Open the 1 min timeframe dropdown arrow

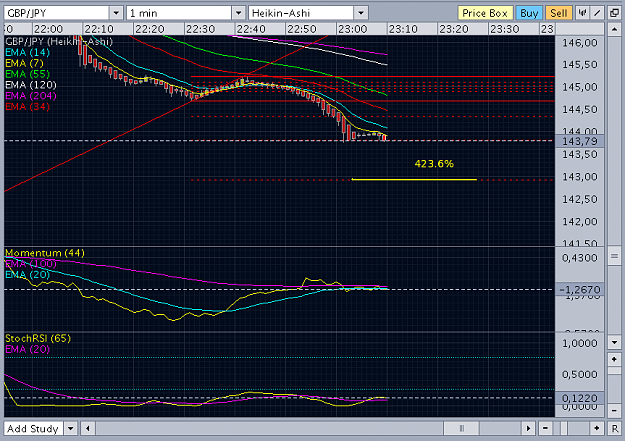click(x=238, y=13)
